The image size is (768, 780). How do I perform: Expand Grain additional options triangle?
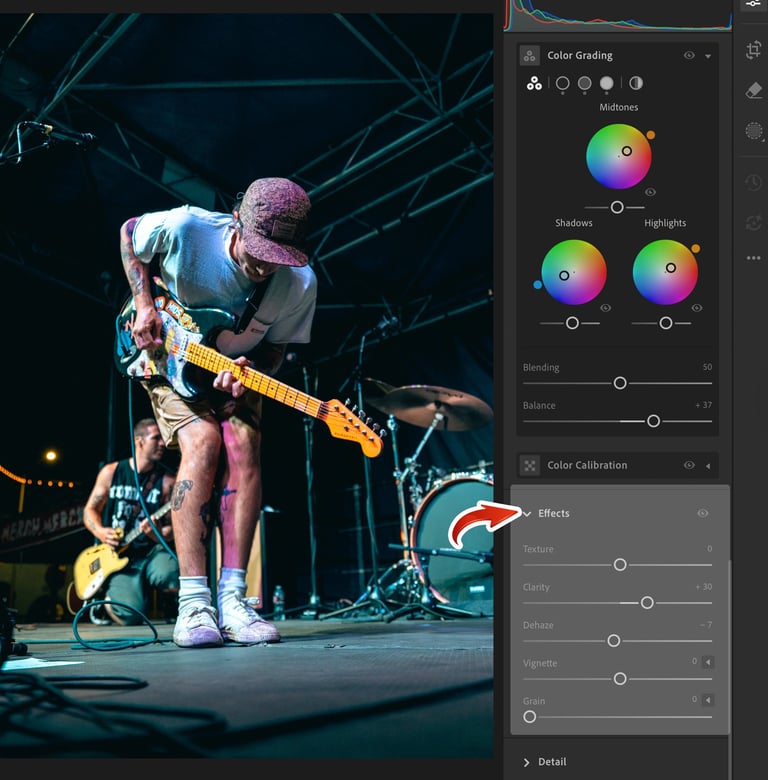click(708, 700)
